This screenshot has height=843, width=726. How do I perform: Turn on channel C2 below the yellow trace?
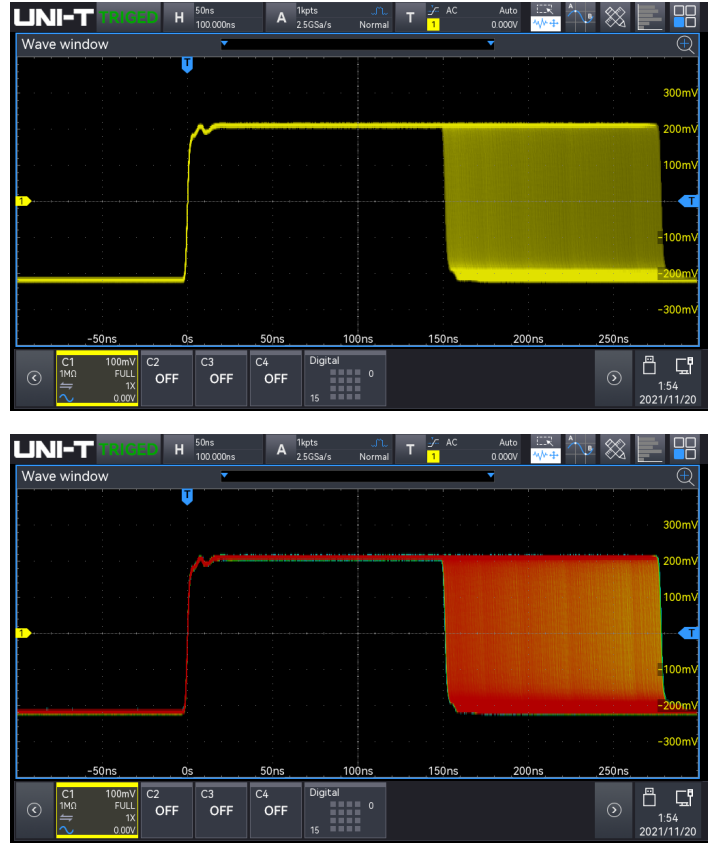[167, 378]
